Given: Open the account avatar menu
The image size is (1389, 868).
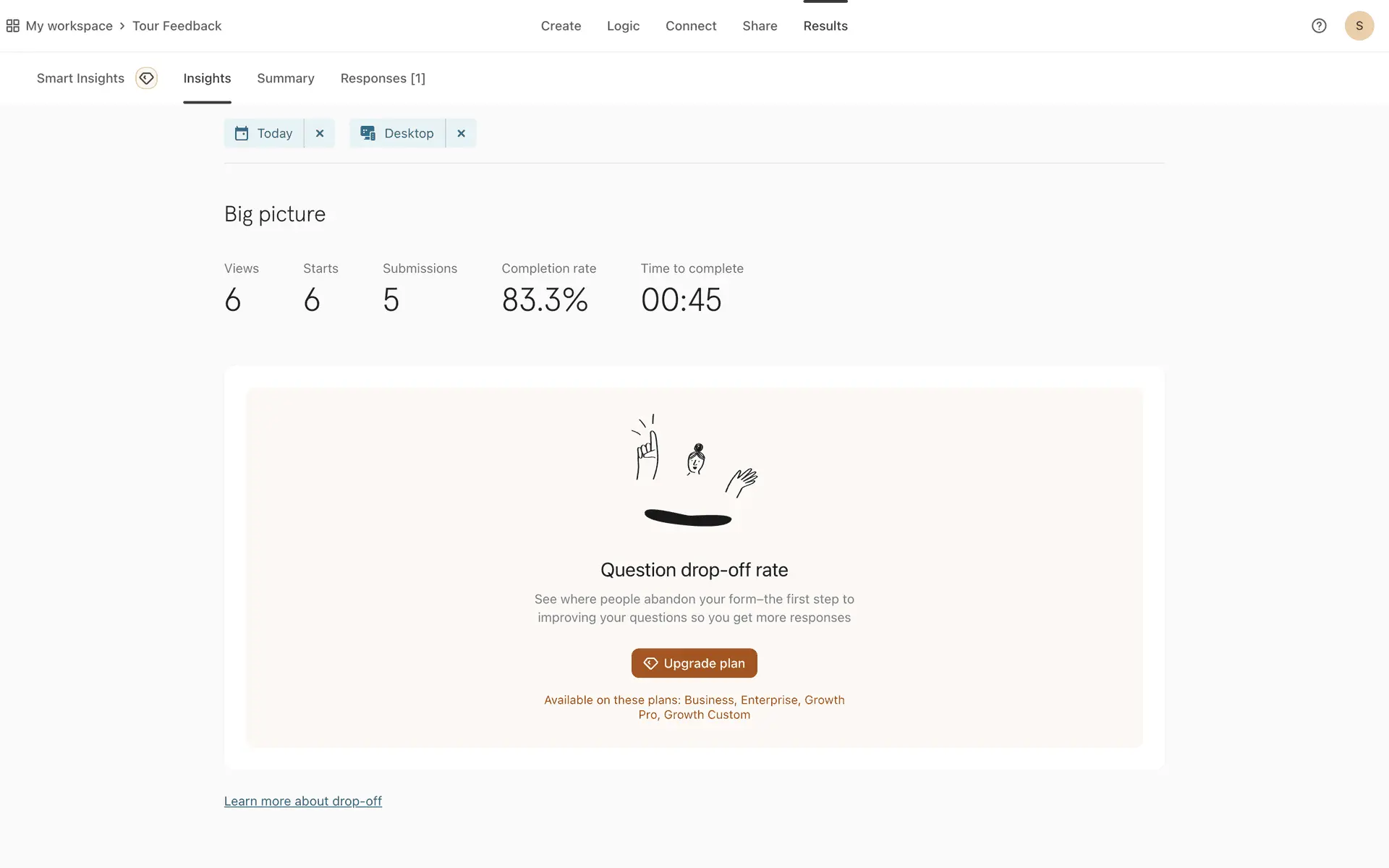Looking at the screenshot, I should [1359, 26].
